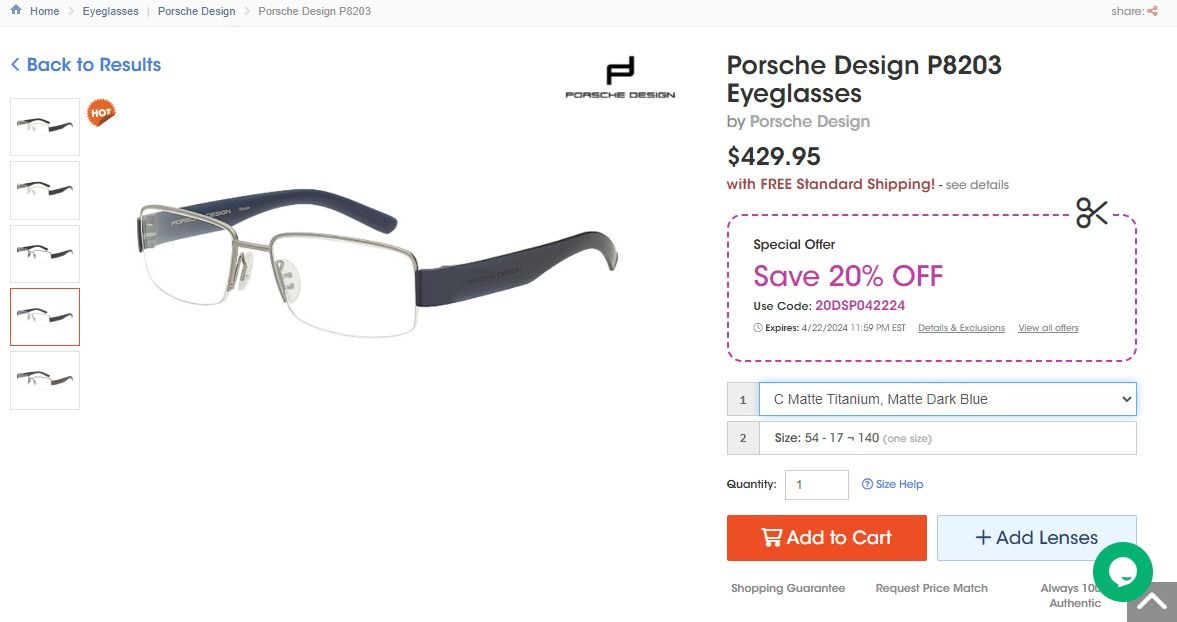Click the HOT badge near the first thumbnail
The width and height of the screenshot is (1177, 622).
point(100,113)
